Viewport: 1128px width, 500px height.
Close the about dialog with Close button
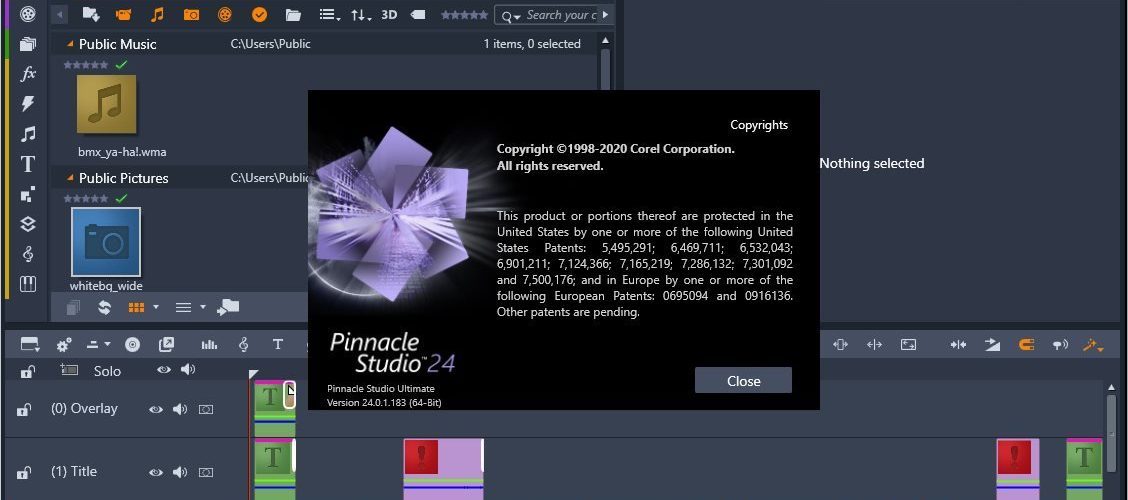743,381
